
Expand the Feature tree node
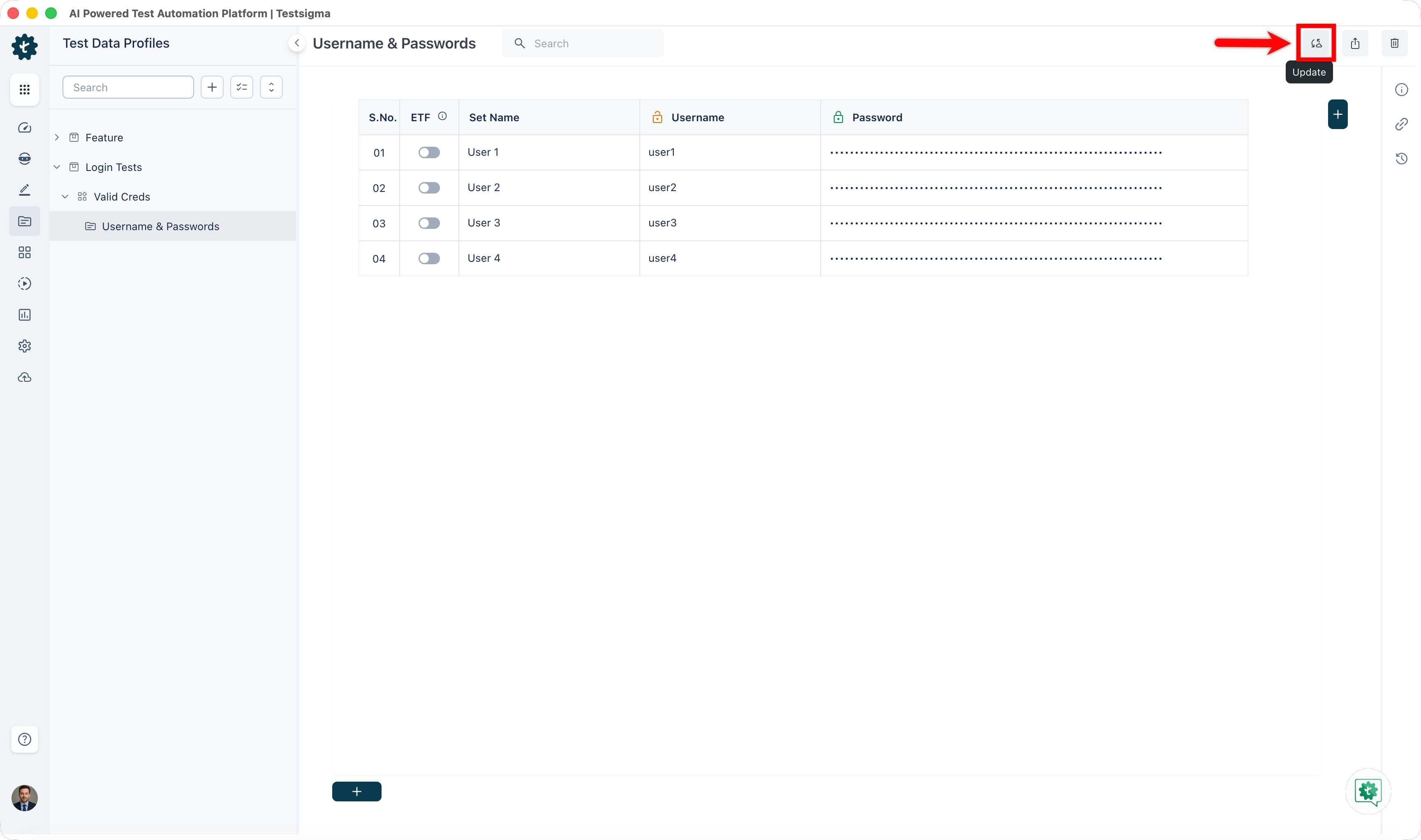pos(57,138)
